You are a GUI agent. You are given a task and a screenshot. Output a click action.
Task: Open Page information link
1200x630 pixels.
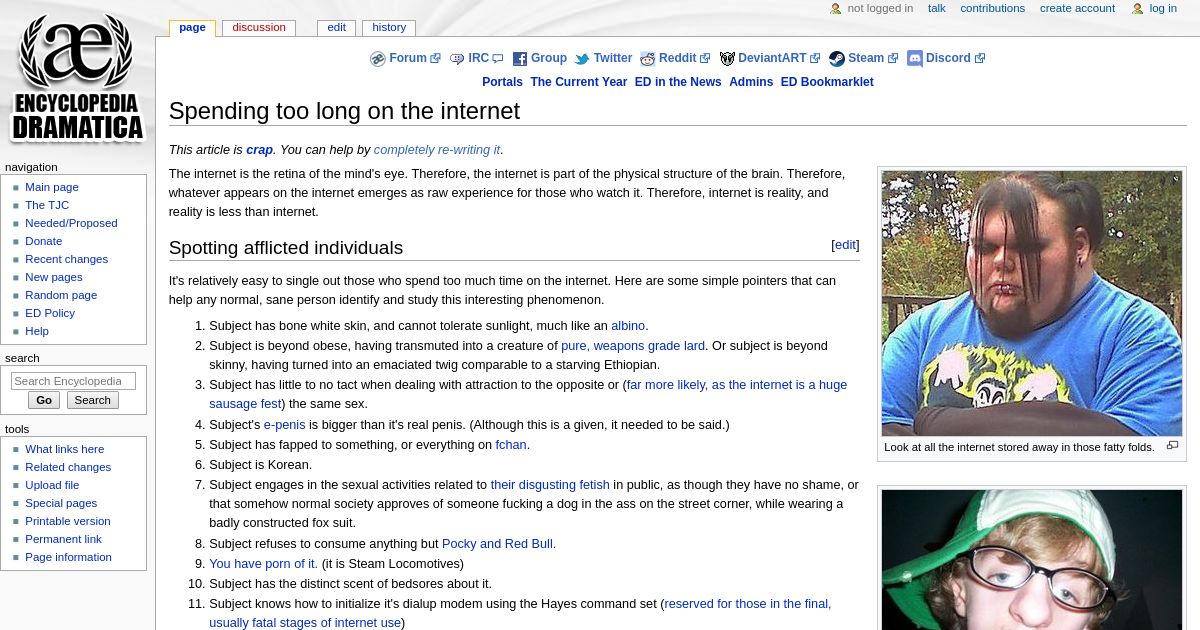coord(68,557)
